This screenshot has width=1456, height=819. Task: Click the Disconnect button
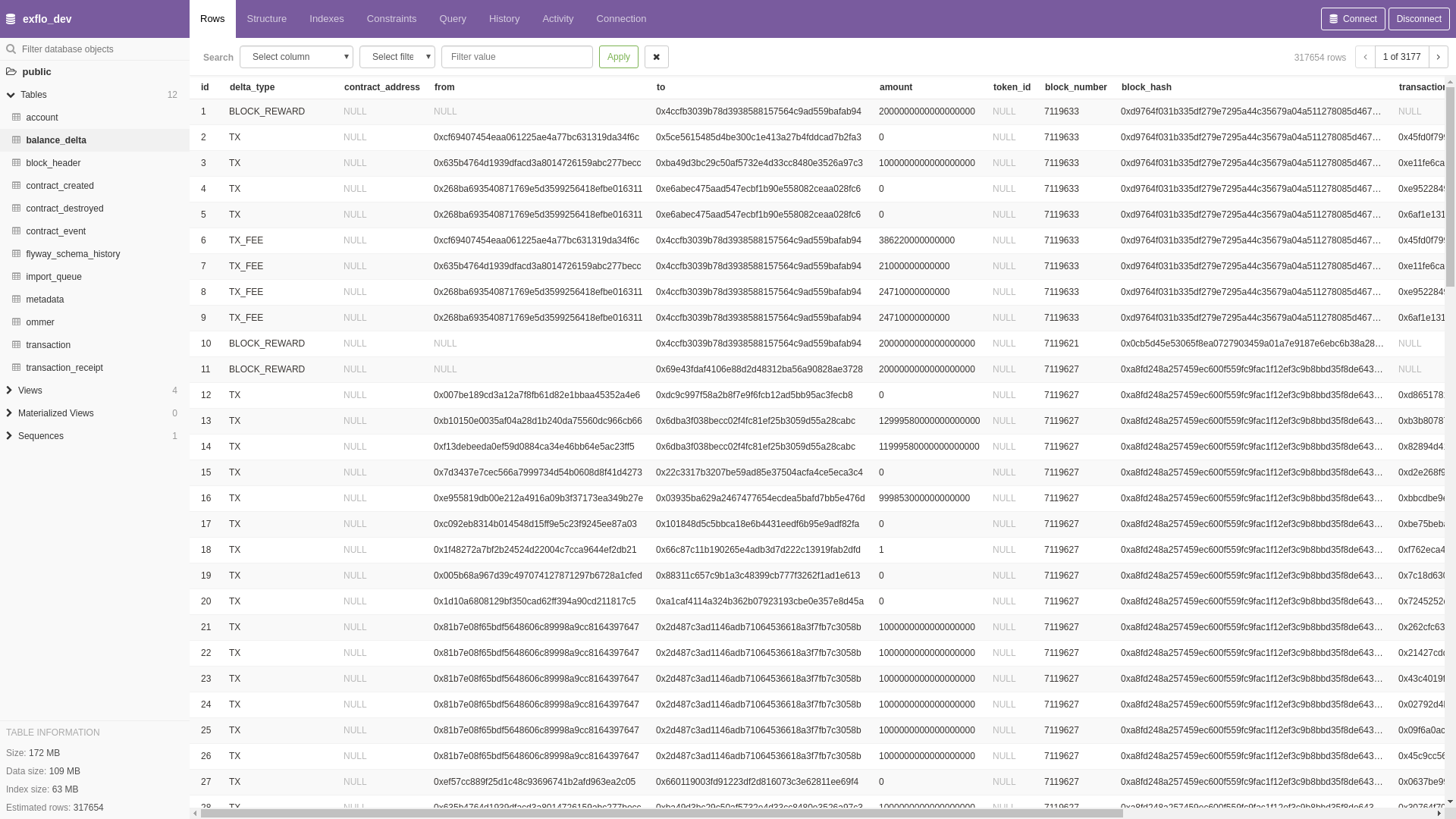click(x=1418, y=19)
